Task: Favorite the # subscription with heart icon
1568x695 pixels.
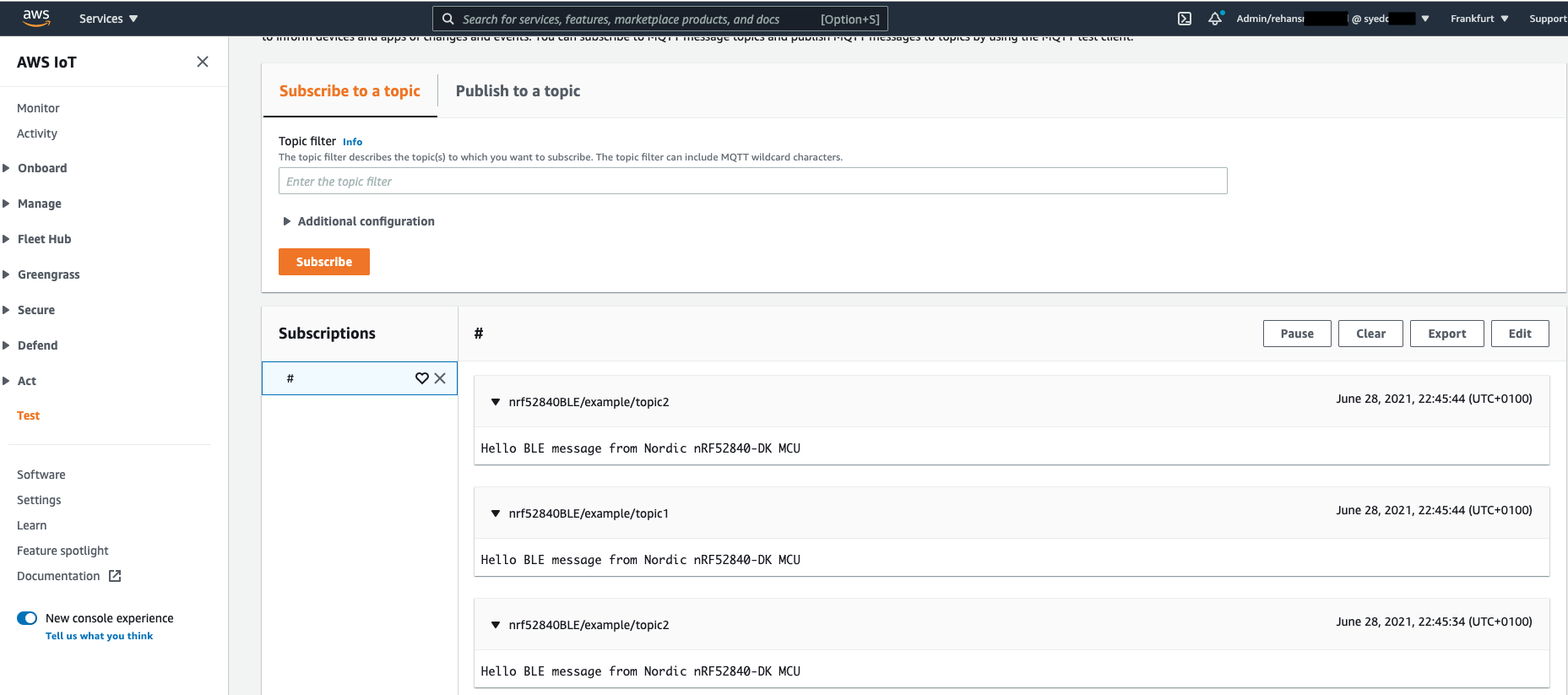Action: (x=422, y=378)
